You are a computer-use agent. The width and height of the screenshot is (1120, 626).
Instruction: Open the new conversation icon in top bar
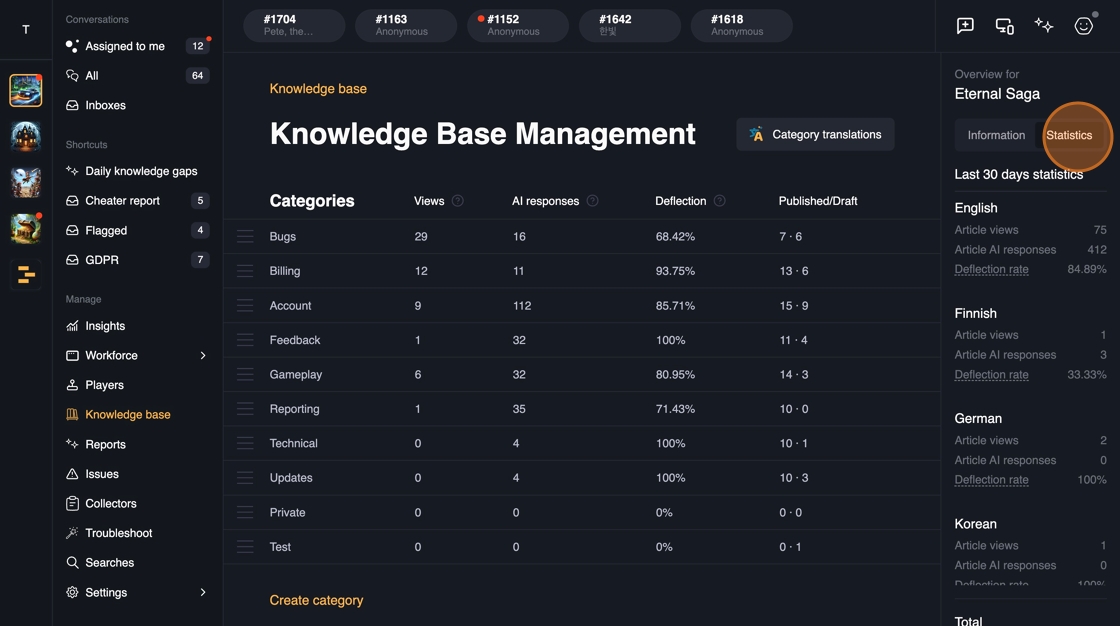click(x=965, y=26)
